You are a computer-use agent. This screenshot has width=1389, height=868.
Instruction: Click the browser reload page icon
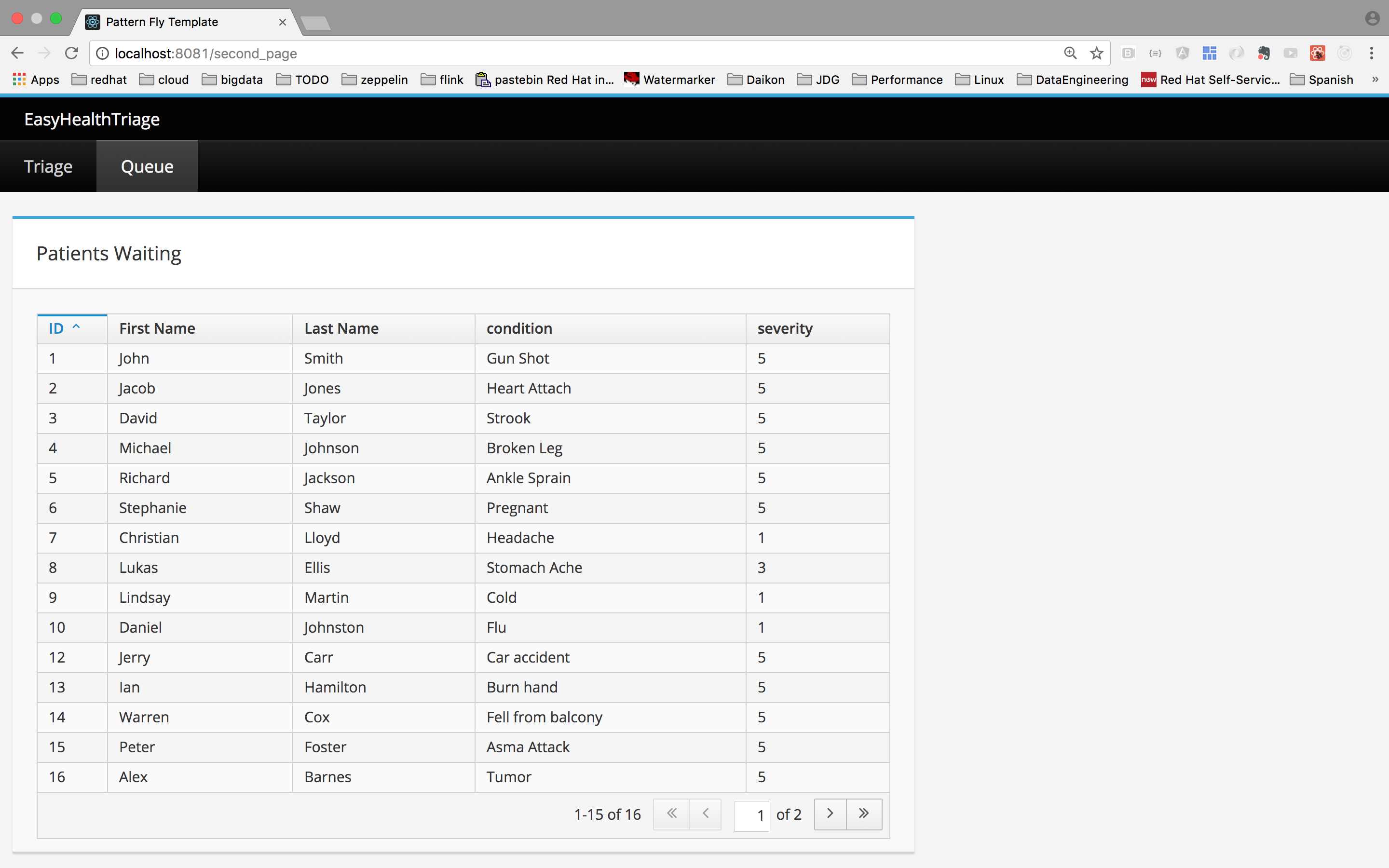71,54
